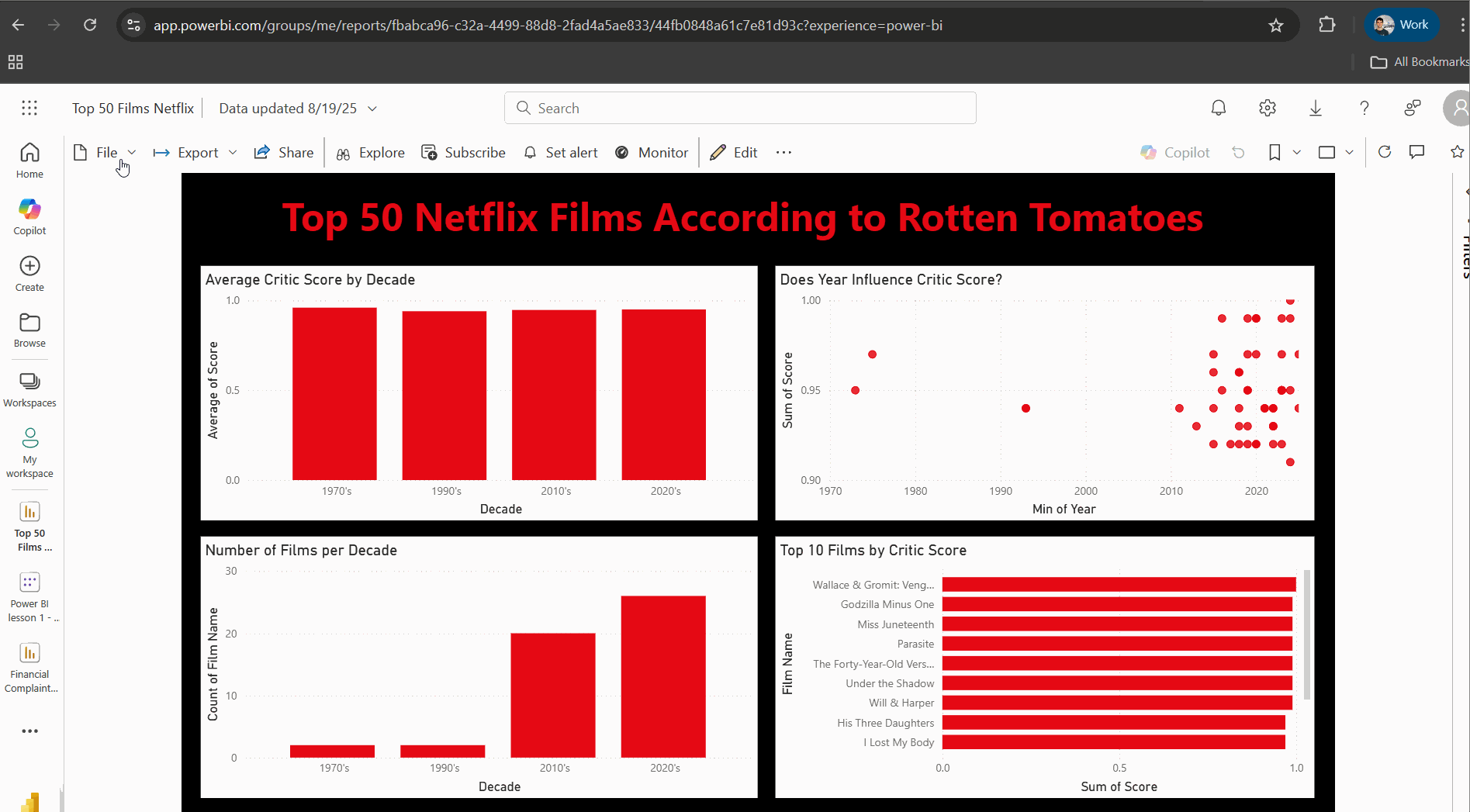Select the I Lost My Body bar

[1114, 742]
